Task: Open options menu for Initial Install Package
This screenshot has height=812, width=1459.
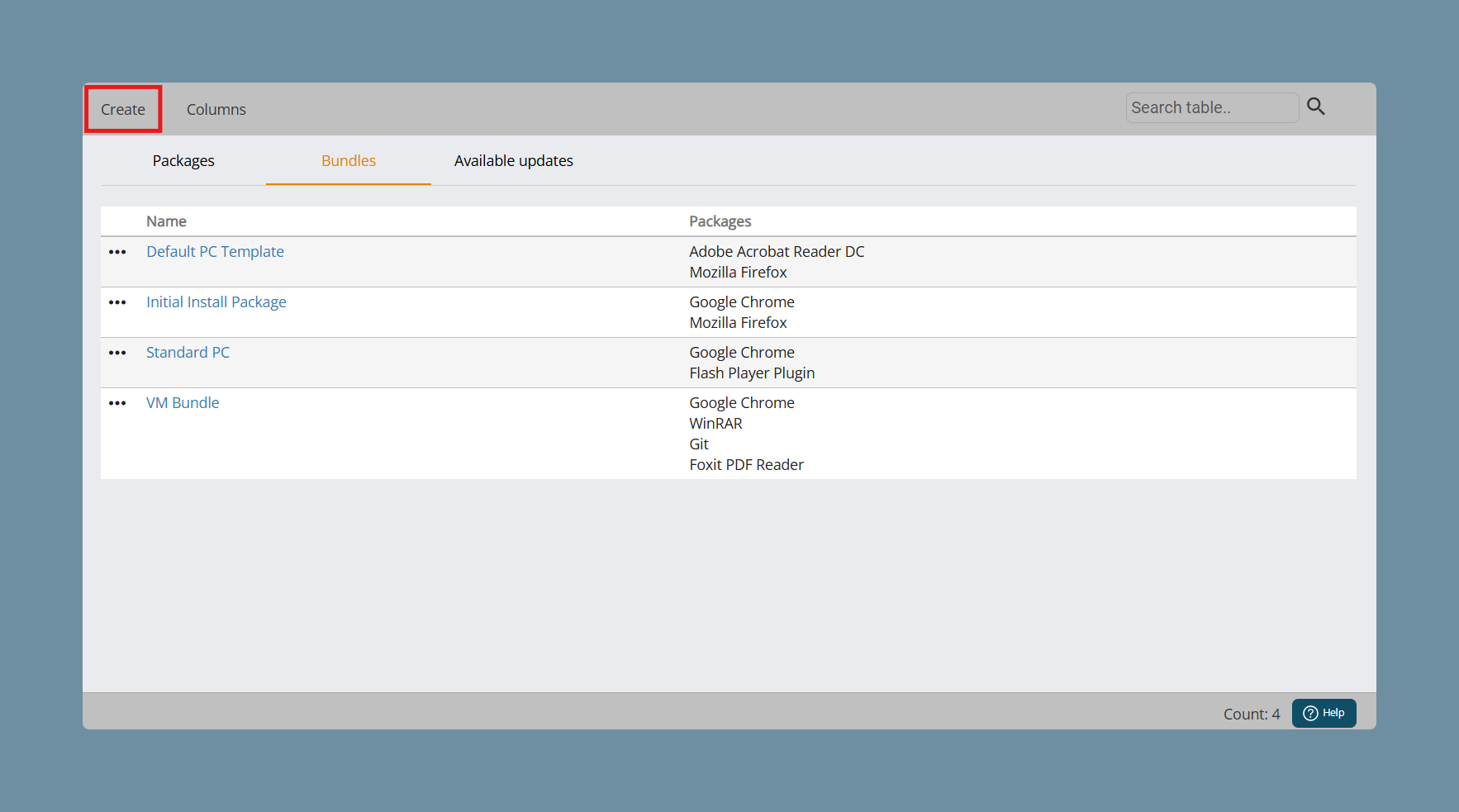Action: click(117, 302)
